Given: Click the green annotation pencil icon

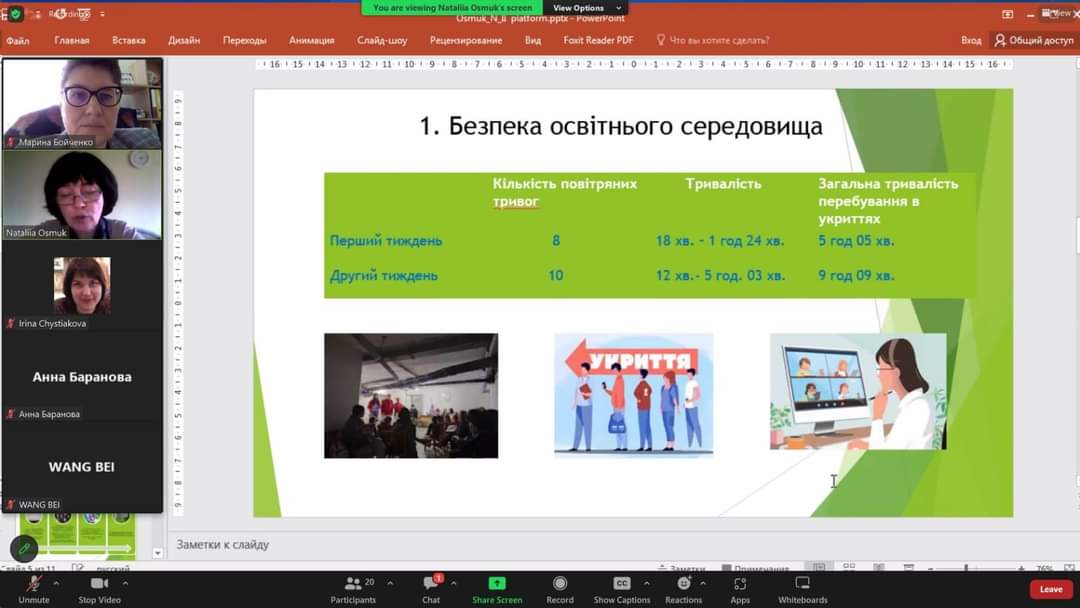Looking at the screenshot, I should tap(24, 549).
